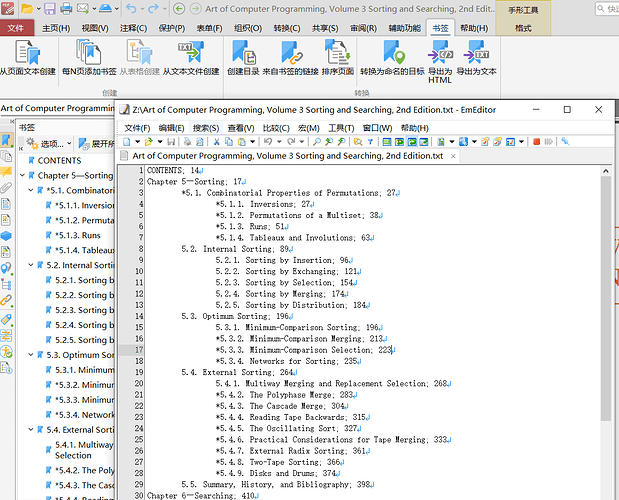Click the 展开 expand-all button in the bookmarks panel
Viewport: 619px width, 500px height.
[x=96, y=144]
